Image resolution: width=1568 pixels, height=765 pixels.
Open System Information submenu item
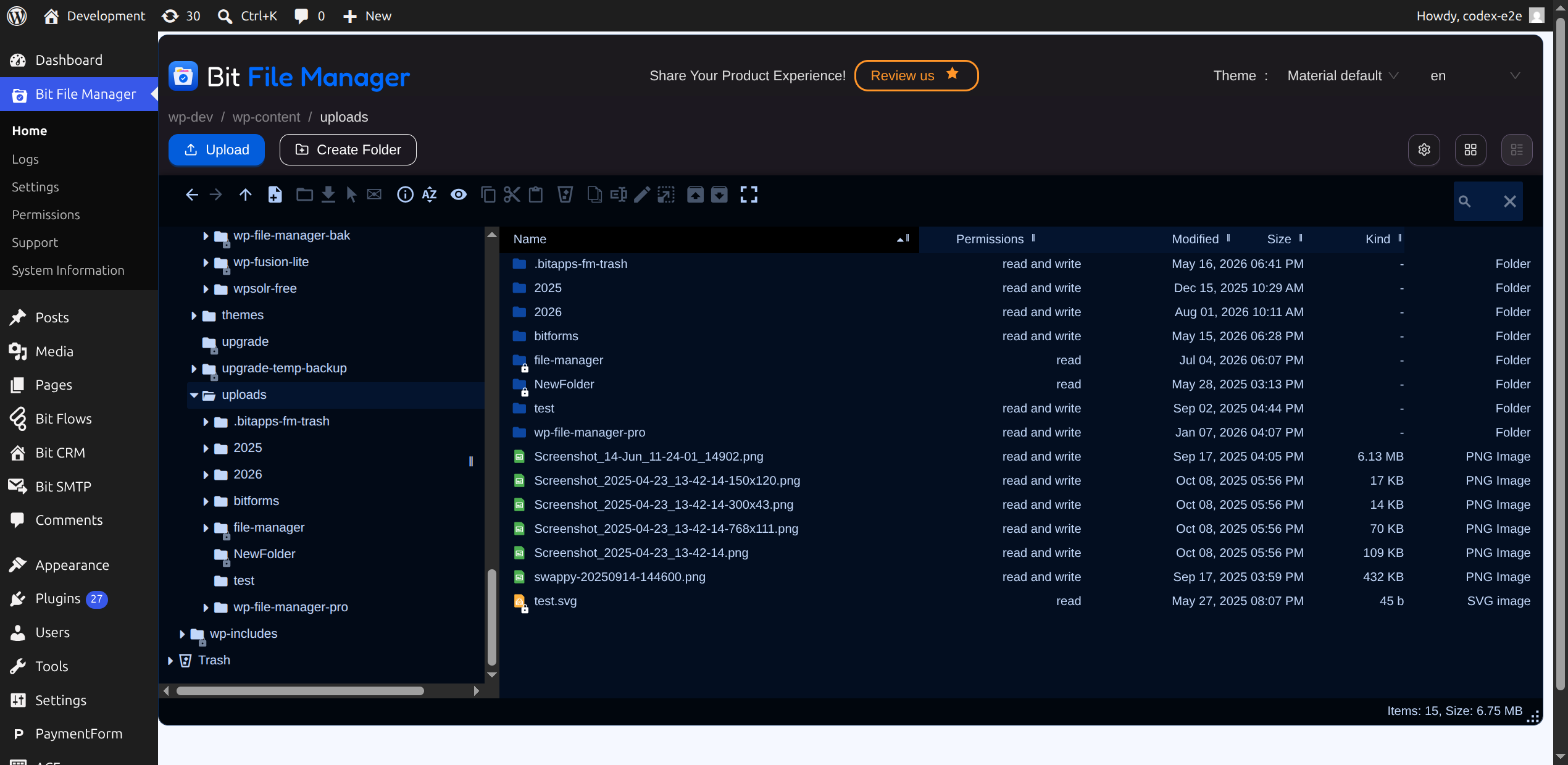(x=68, y=270)
